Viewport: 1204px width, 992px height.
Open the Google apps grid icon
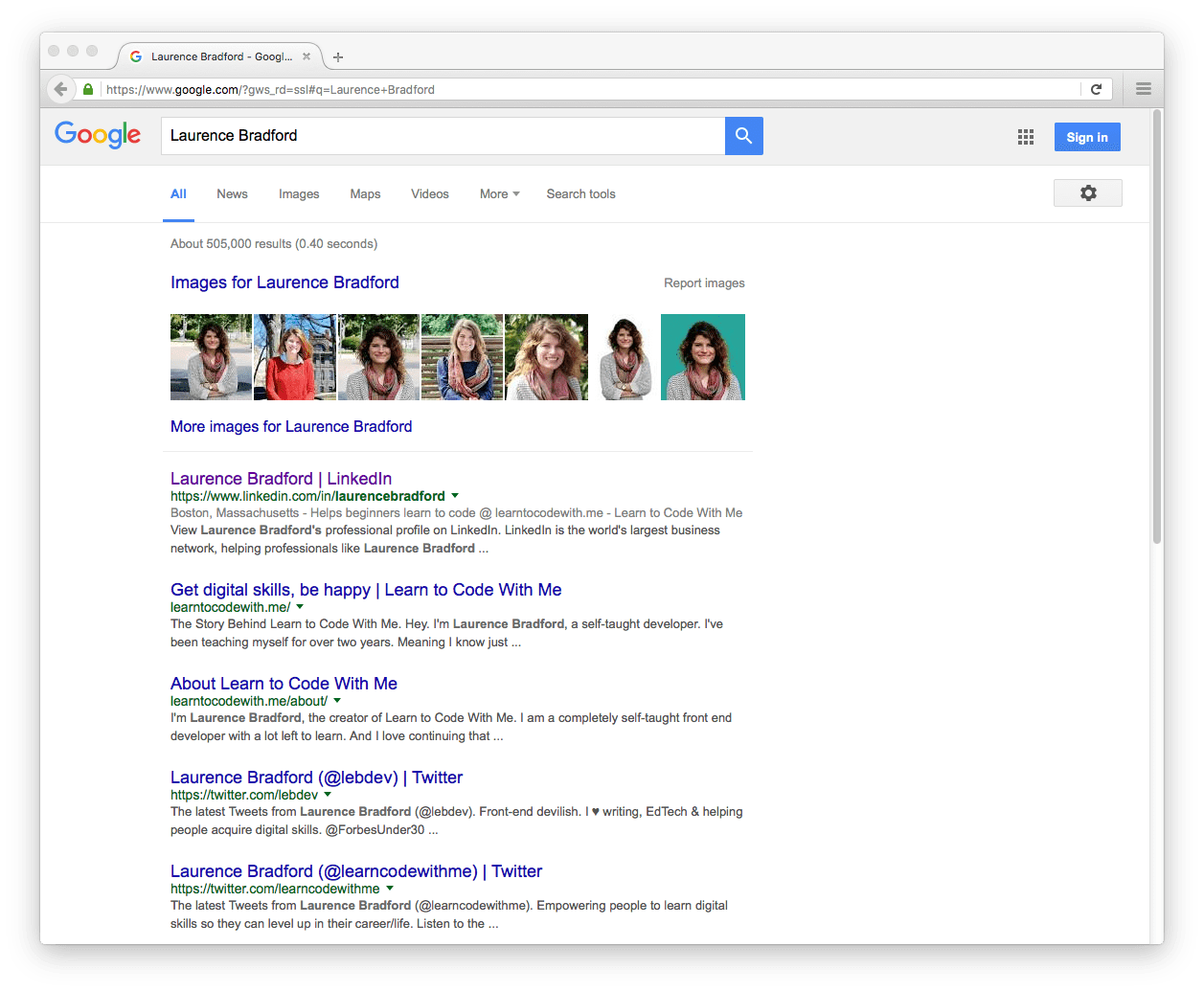pos(1026,137)
